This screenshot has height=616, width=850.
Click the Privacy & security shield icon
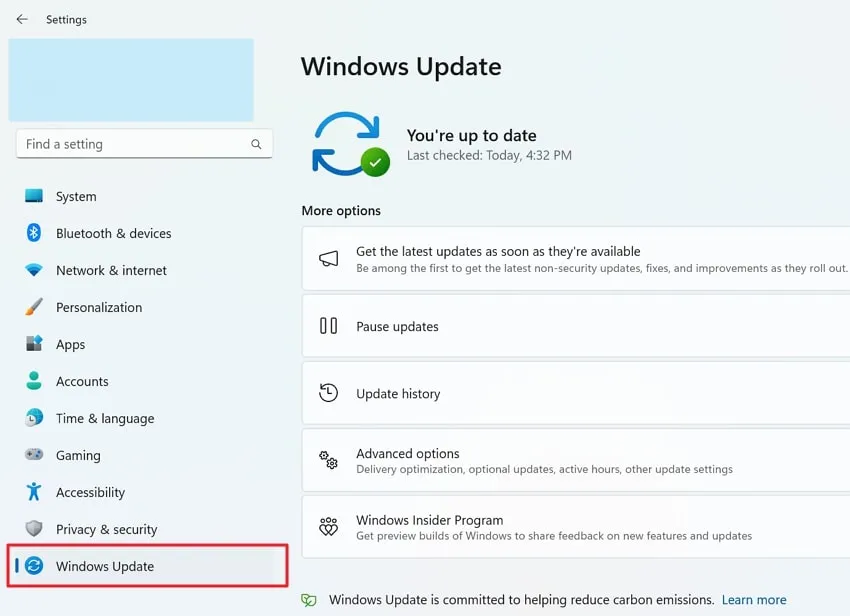[34, 529]
